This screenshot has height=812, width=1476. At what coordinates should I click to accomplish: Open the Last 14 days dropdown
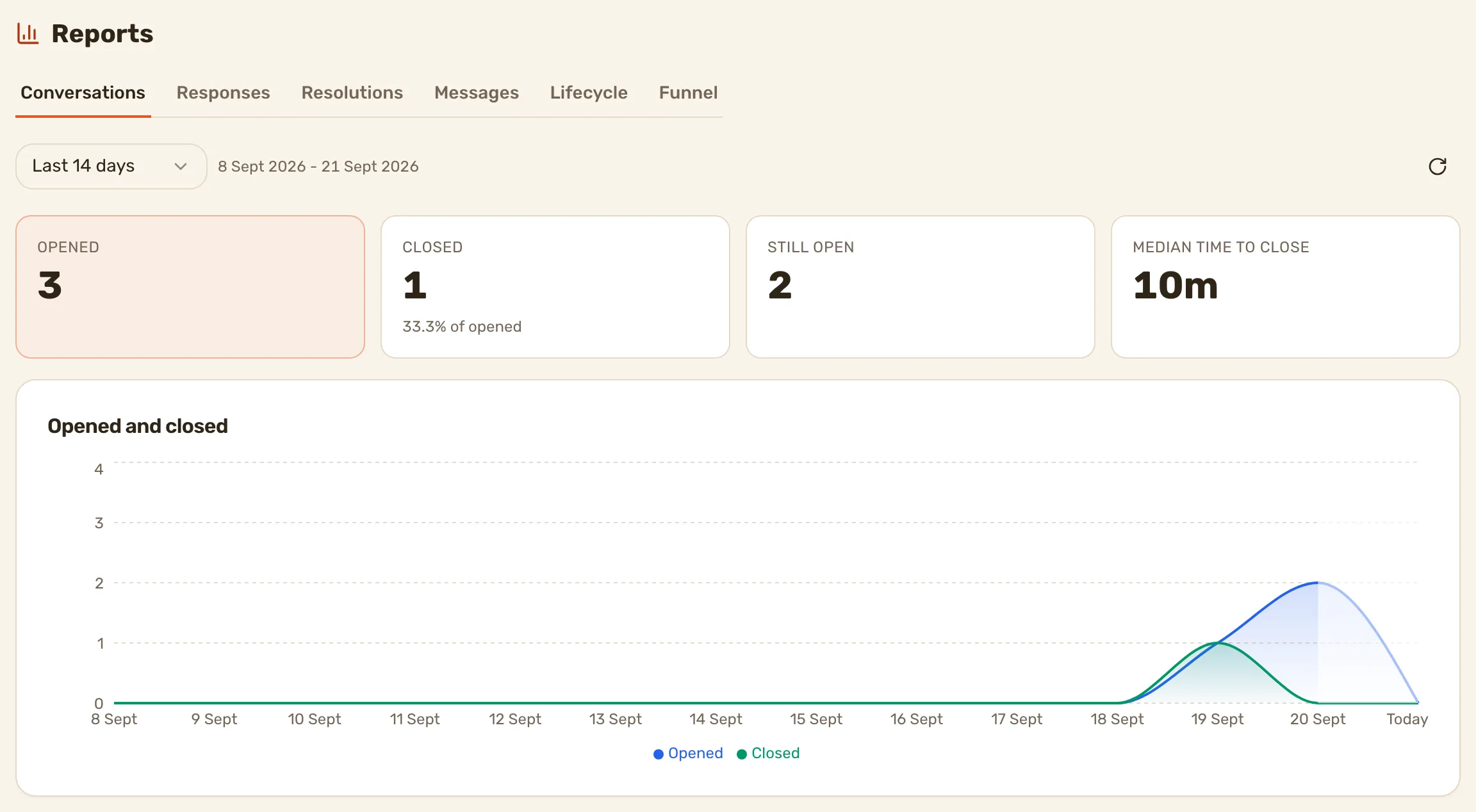111,166
